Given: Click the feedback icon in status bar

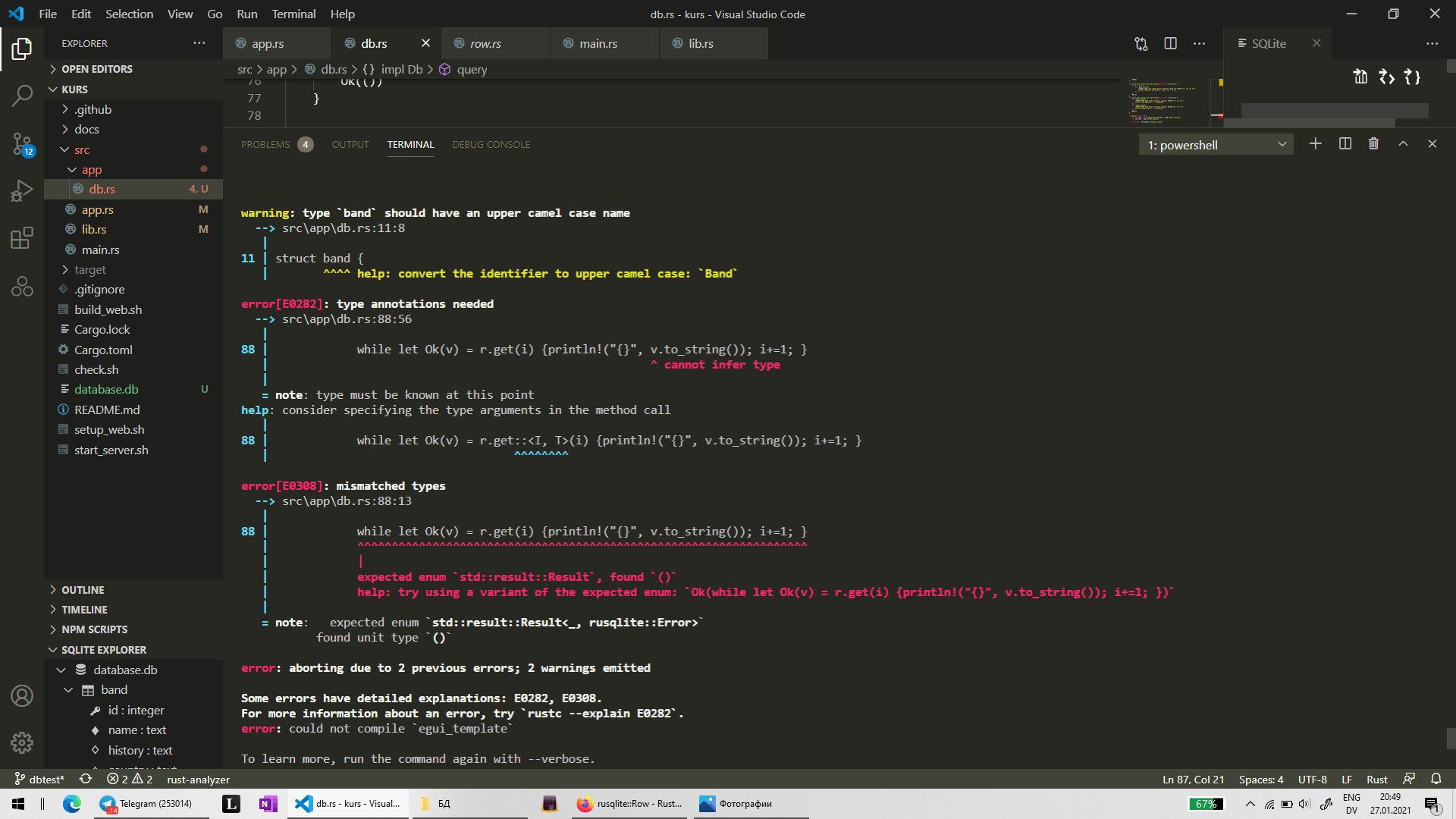Looking at the screenshot, I should point(1409,780).
